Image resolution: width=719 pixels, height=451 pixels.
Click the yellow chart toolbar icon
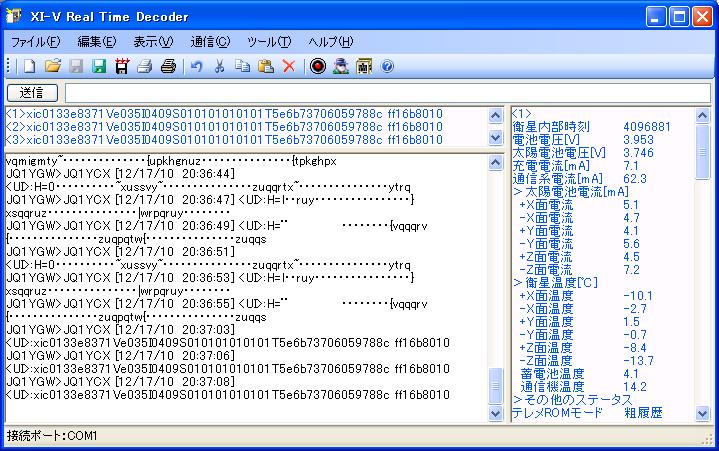coord(364,66)
